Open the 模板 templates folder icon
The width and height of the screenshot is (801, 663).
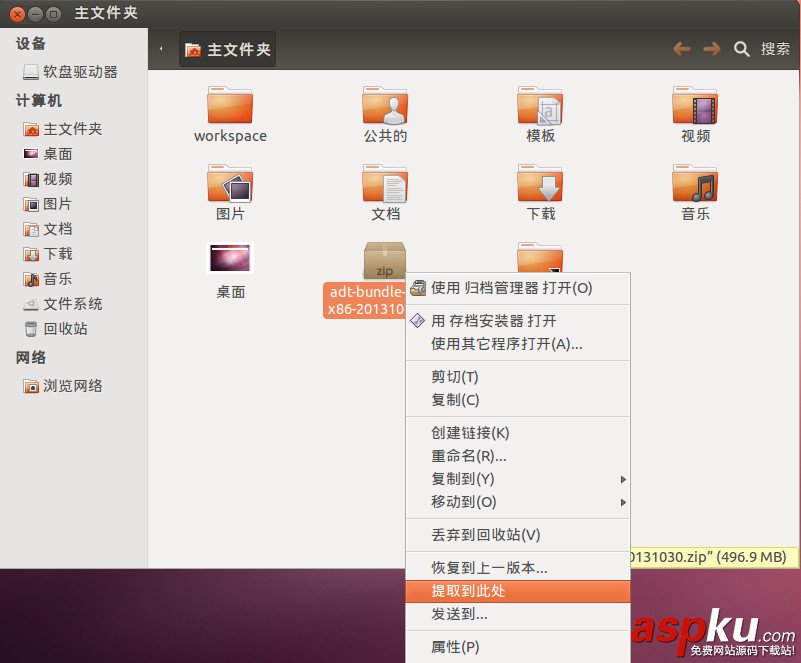click(x=540, y=105)
